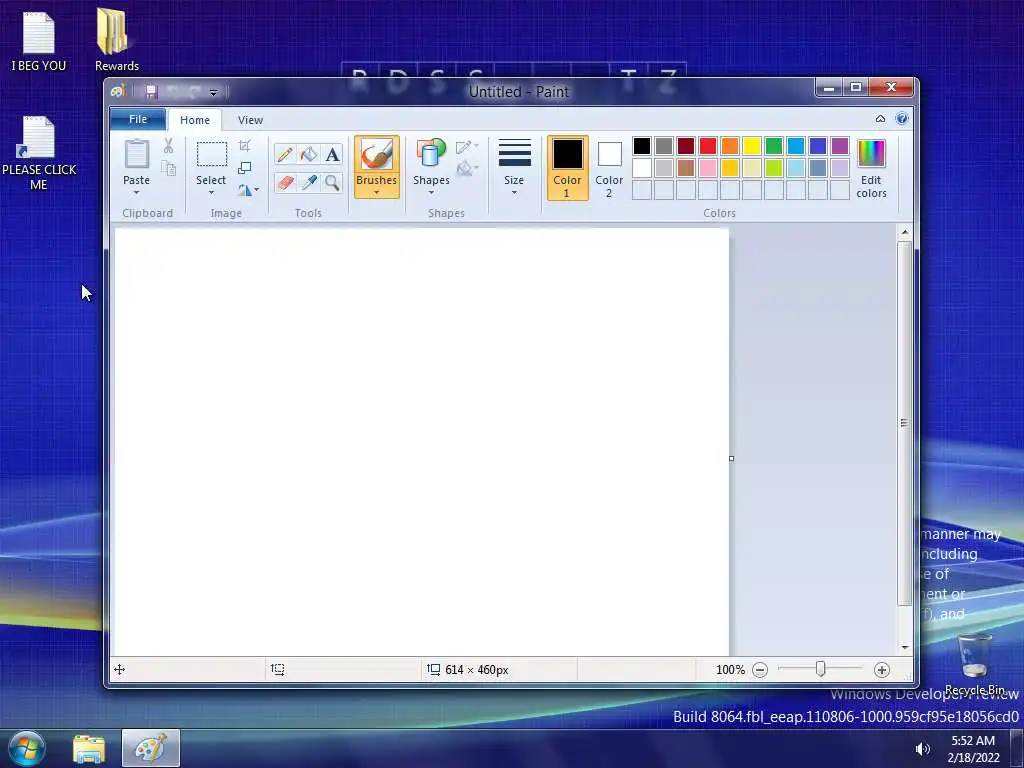Click the Zoom out minus button
Image resolution: width=1024 pixels, height=768 pixels.
760,669
